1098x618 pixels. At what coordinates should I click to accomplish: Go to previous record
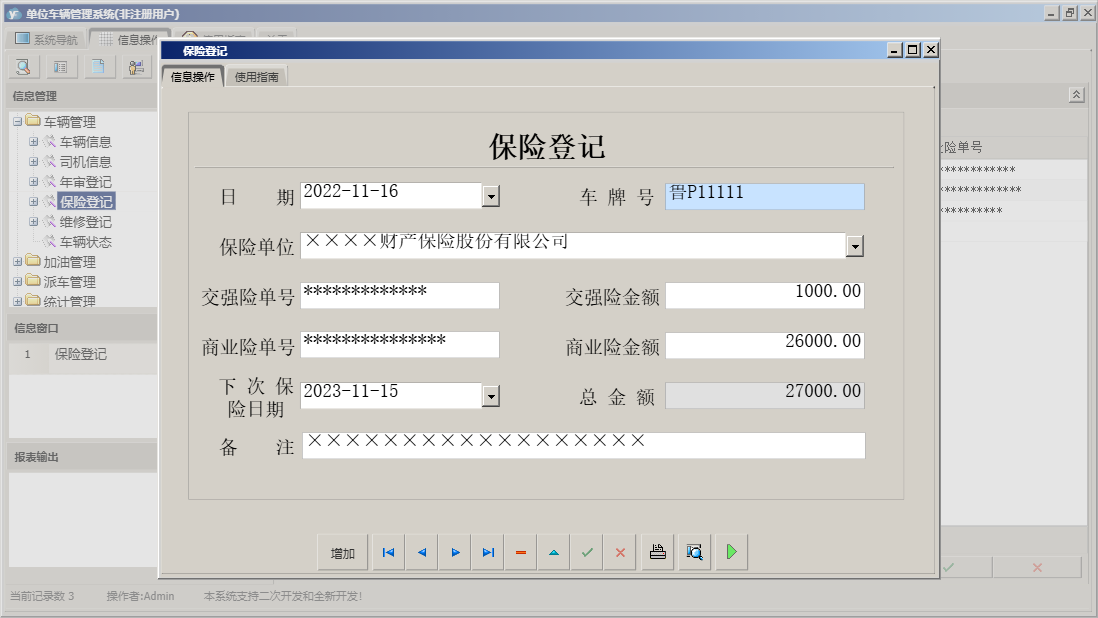[x=421, y=551]
